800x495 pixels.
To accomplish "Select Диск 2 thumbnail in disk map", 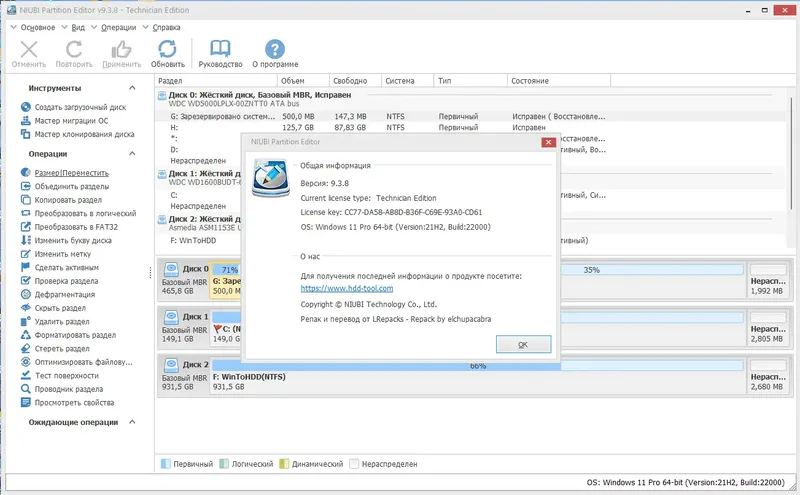I will coord(184,375).
